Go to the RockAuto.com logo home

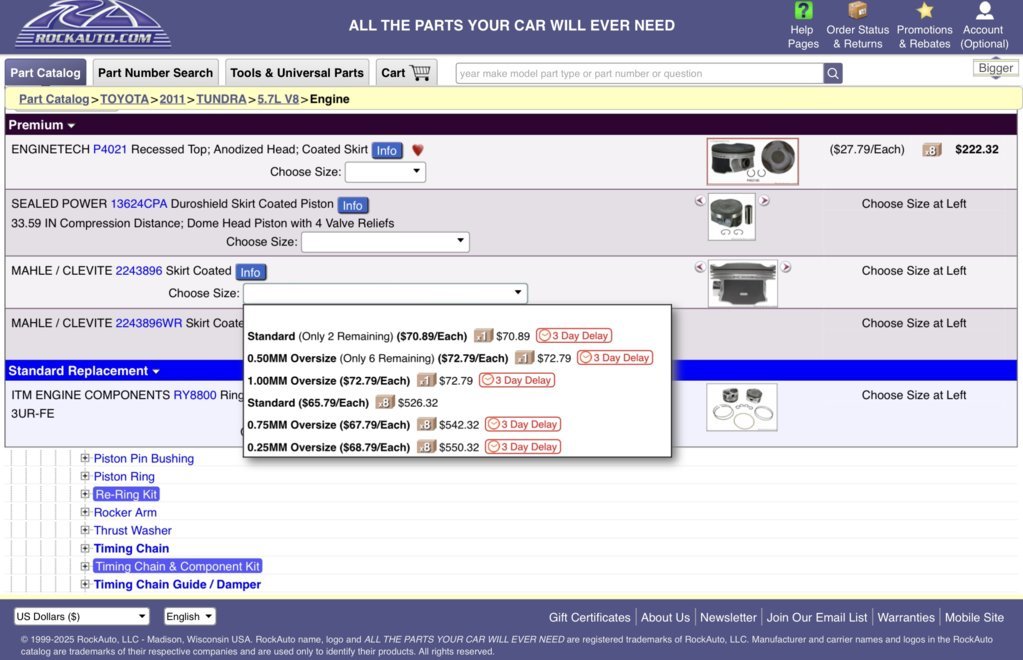pyautogui.click(x=93, y=25)
